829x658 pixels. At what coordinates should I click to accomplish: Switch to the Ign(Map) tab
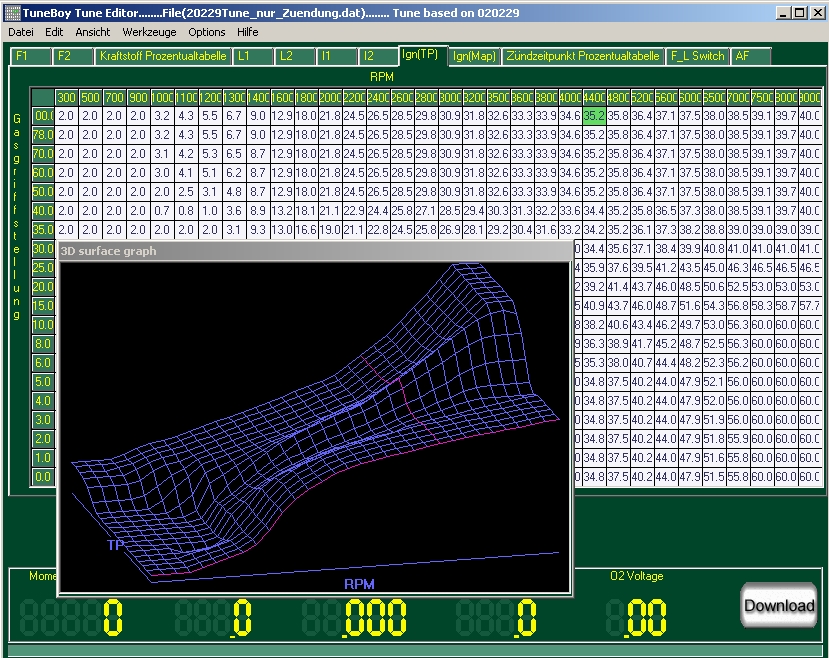474,56
